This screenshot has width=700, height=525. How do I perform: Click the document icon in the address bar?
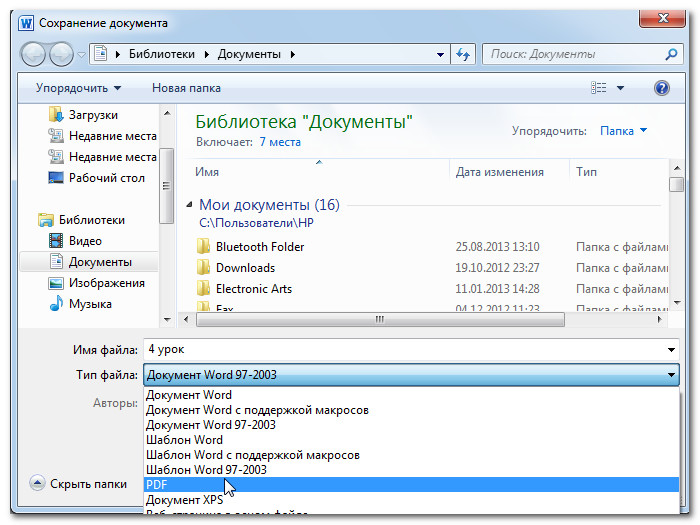click(x=101, y=54)
